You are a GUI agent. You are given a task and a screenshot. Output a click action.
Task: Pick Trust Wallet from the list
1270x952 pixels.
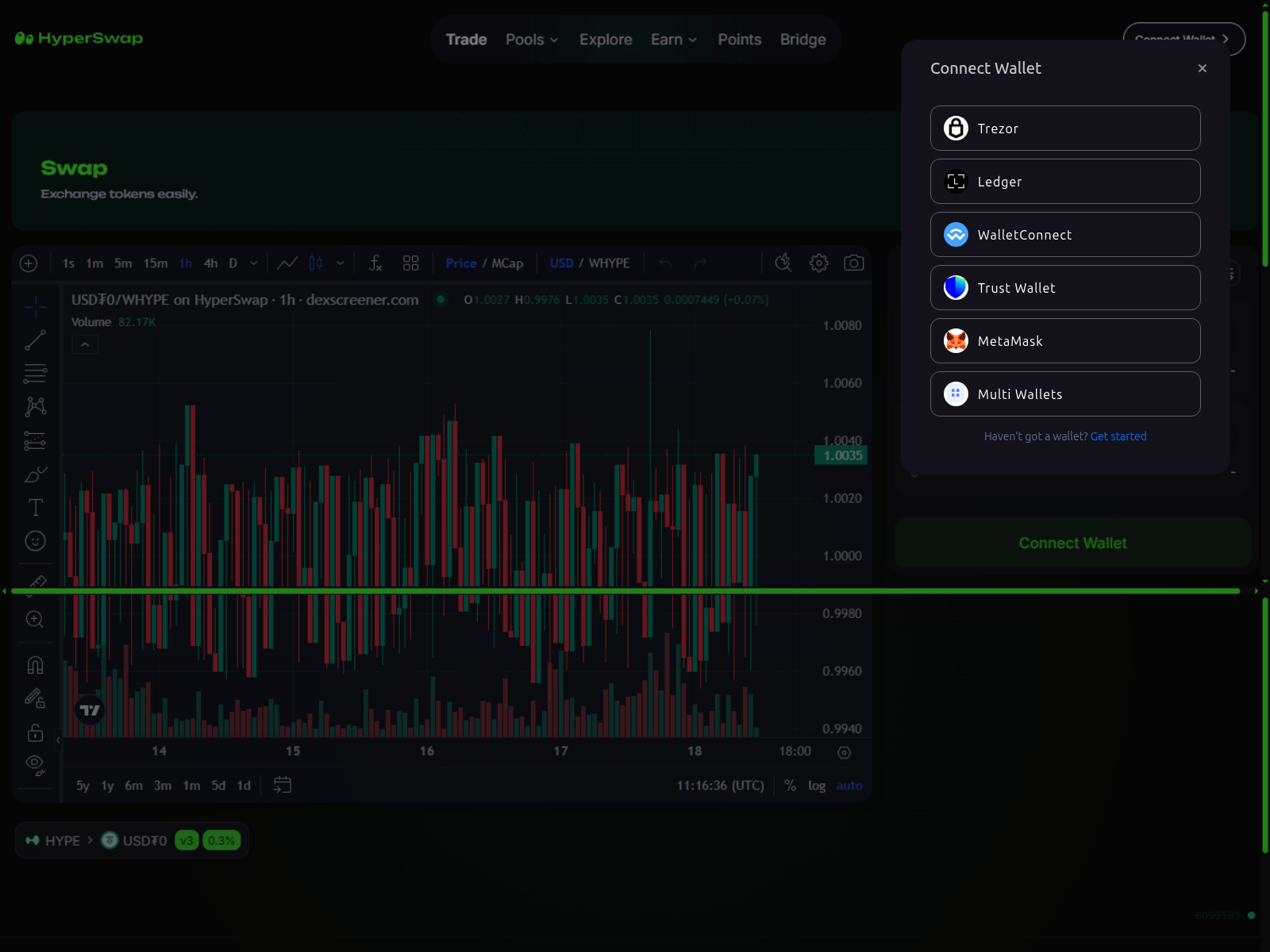click(1065, 287)
